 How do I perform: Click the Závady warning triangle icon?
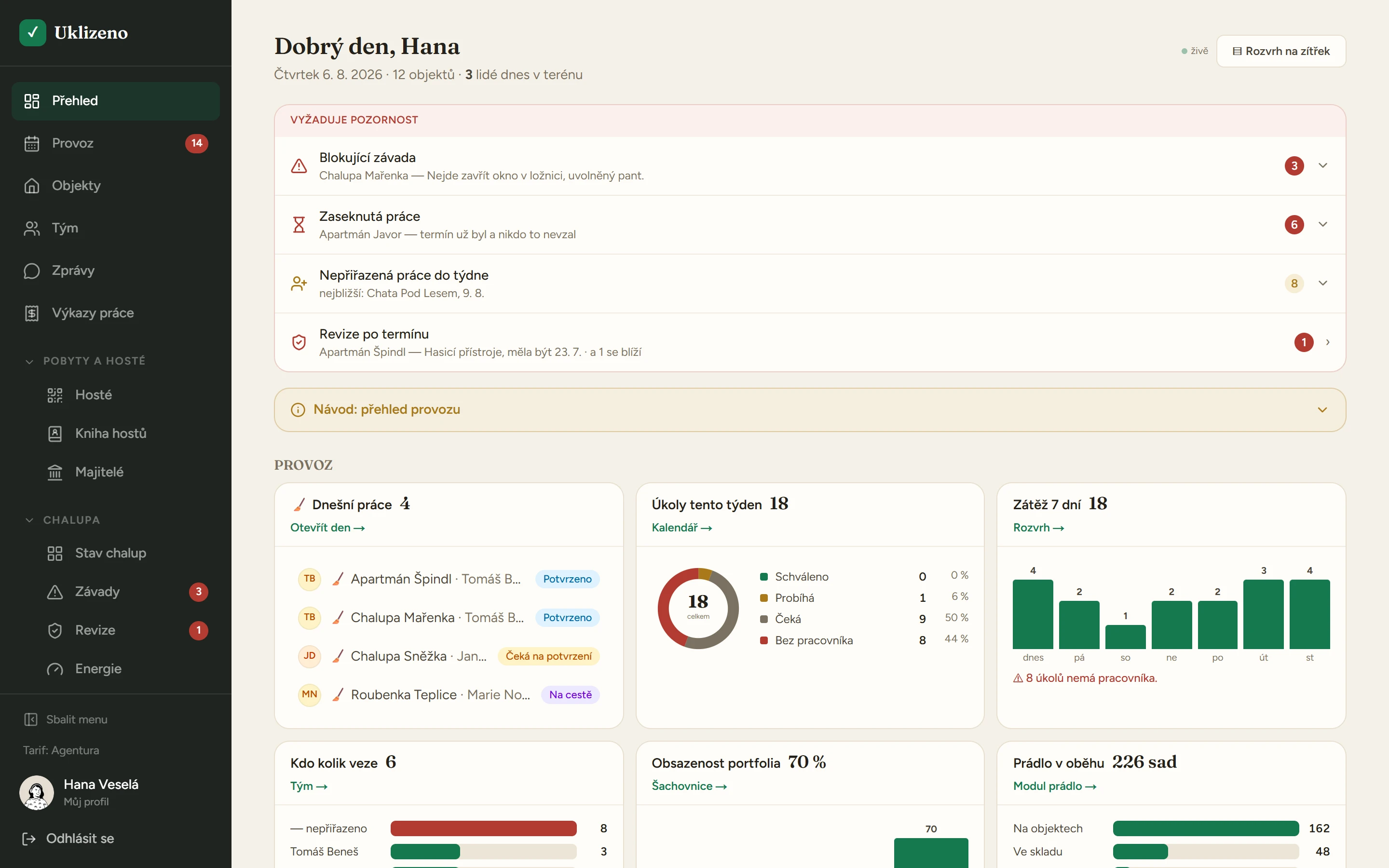click(x=54, y=592)
